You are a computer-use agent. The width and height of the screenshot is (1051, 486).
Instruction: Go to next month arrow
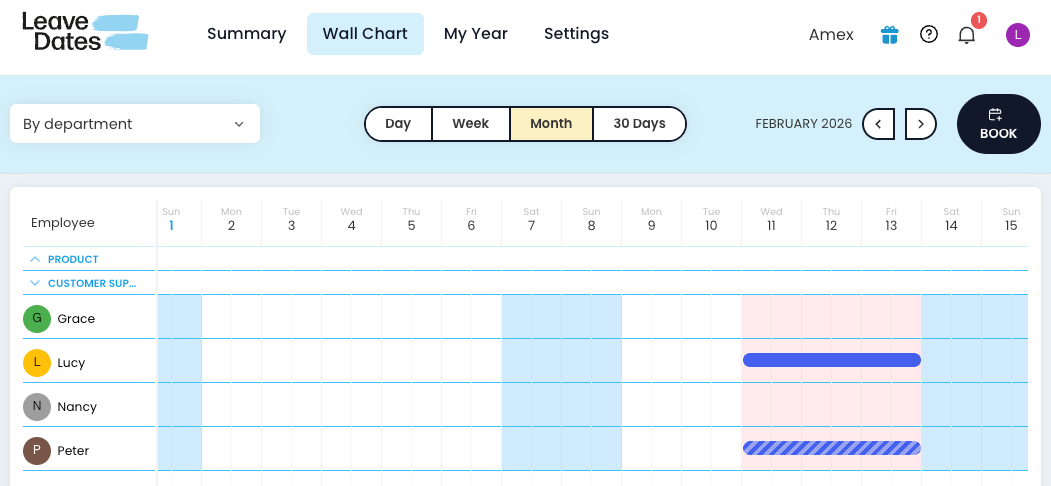pyautogui.click(x=920, y=124)
